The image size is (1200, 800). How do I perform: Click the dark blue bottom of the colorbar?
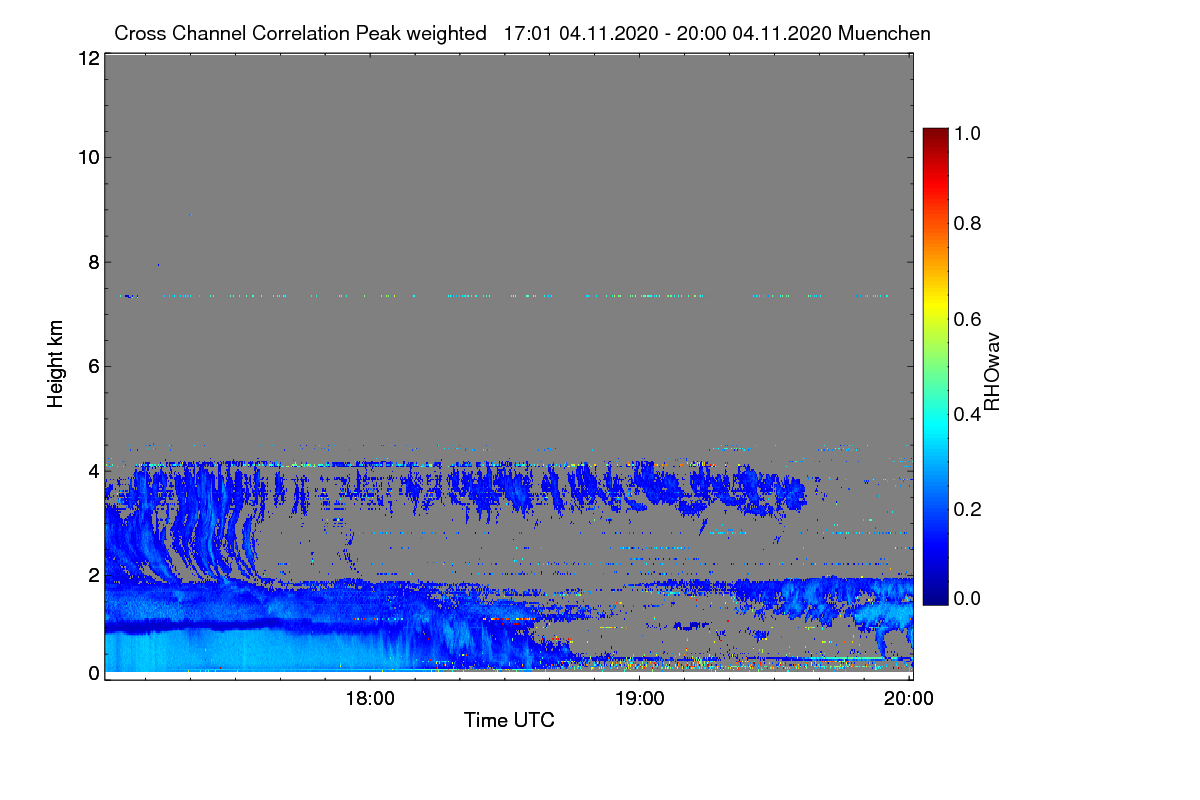coord(934,595)
